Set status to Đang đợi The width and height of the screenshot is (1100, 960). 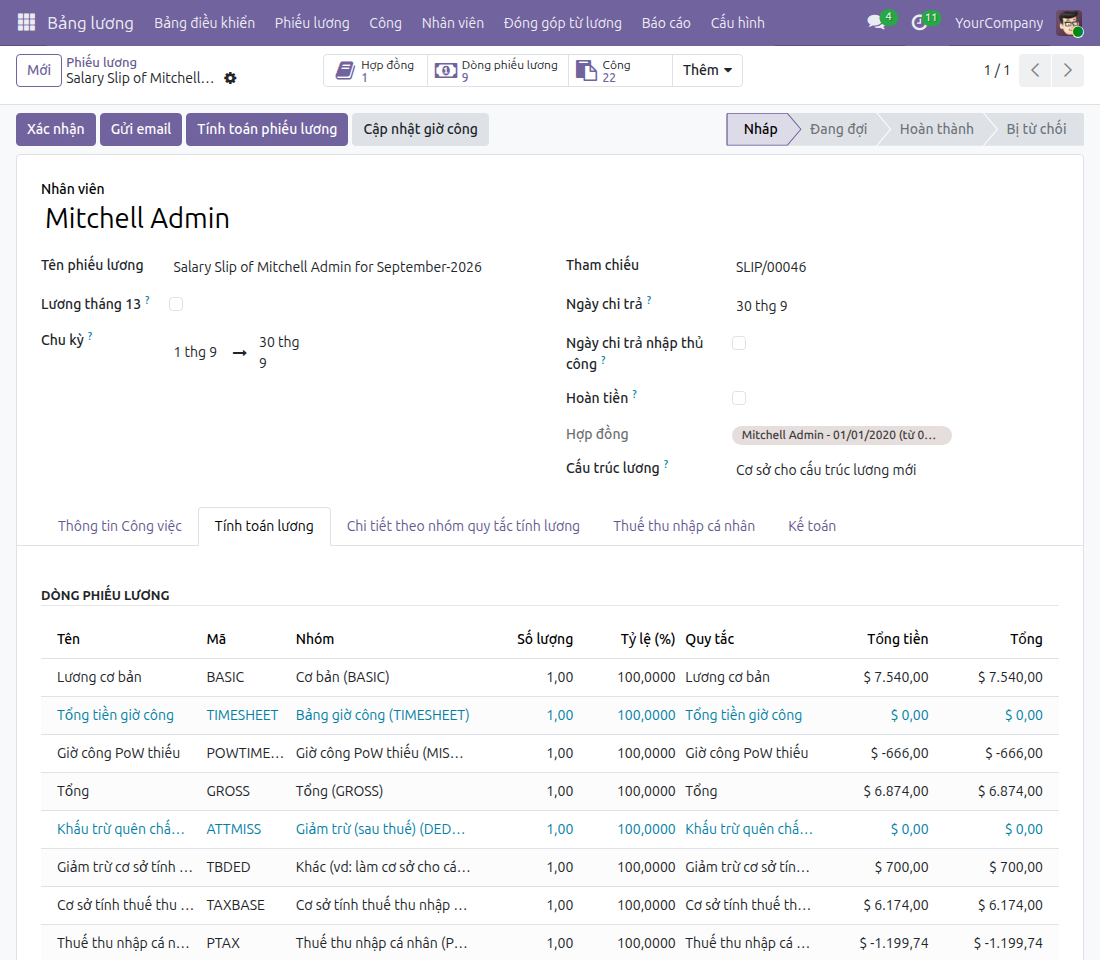[x=838, y=129]
